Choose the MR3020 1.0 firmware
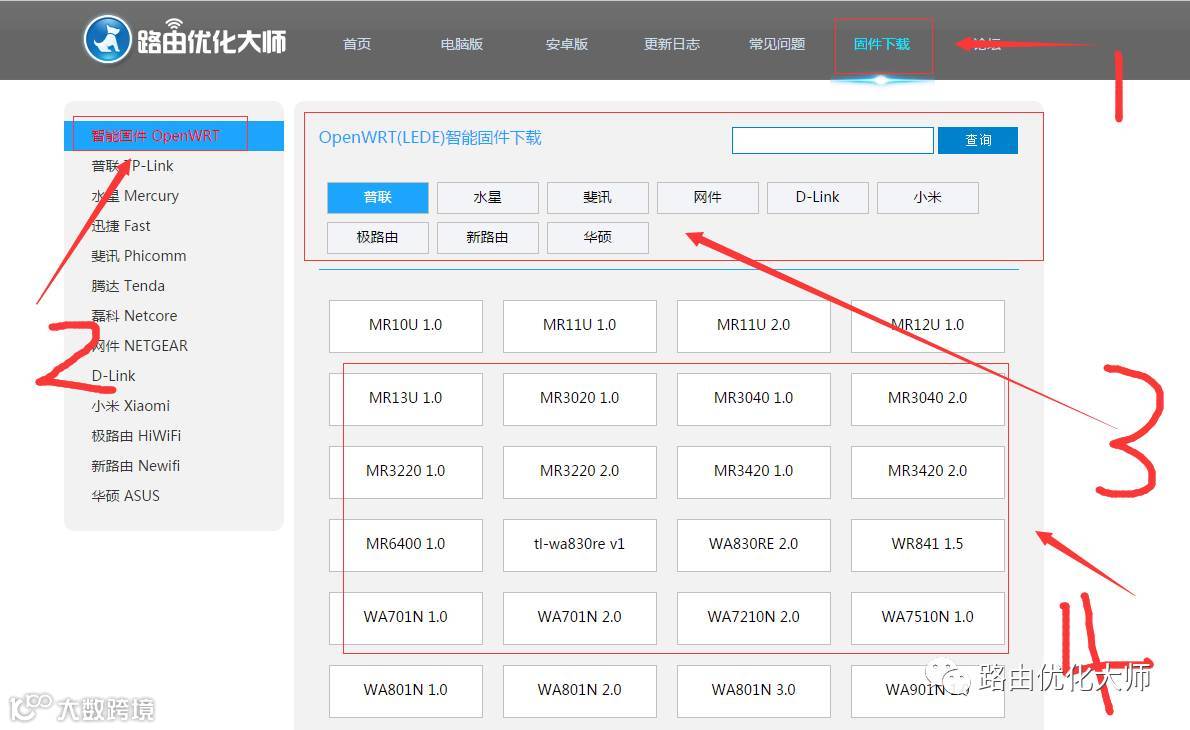 580,398
